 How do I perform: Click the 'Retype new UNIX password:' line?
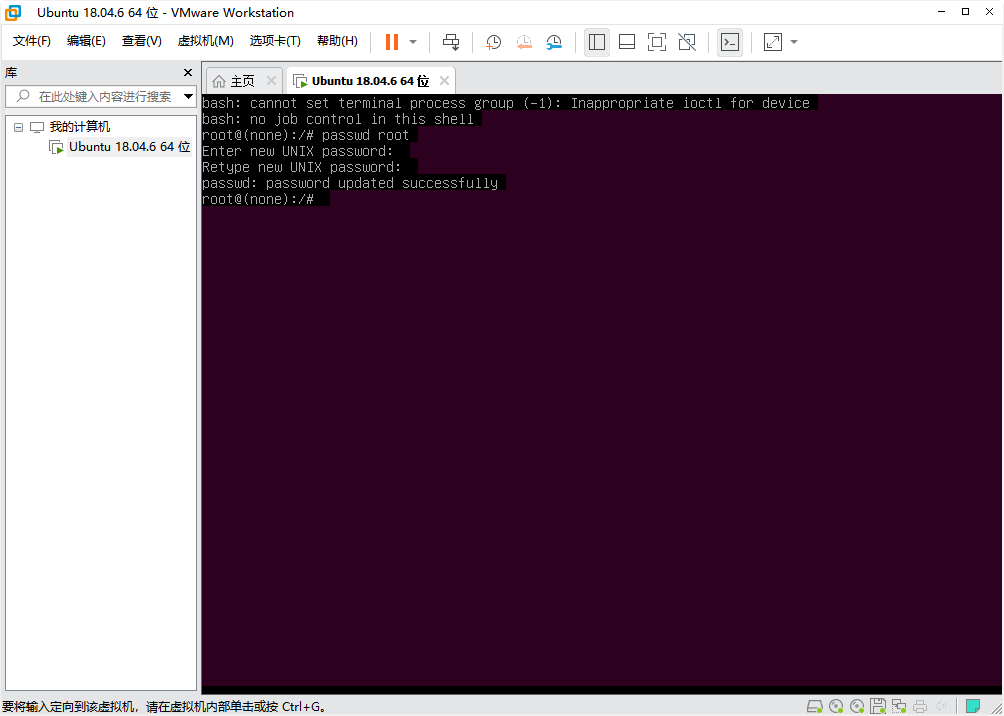point(302,167)
